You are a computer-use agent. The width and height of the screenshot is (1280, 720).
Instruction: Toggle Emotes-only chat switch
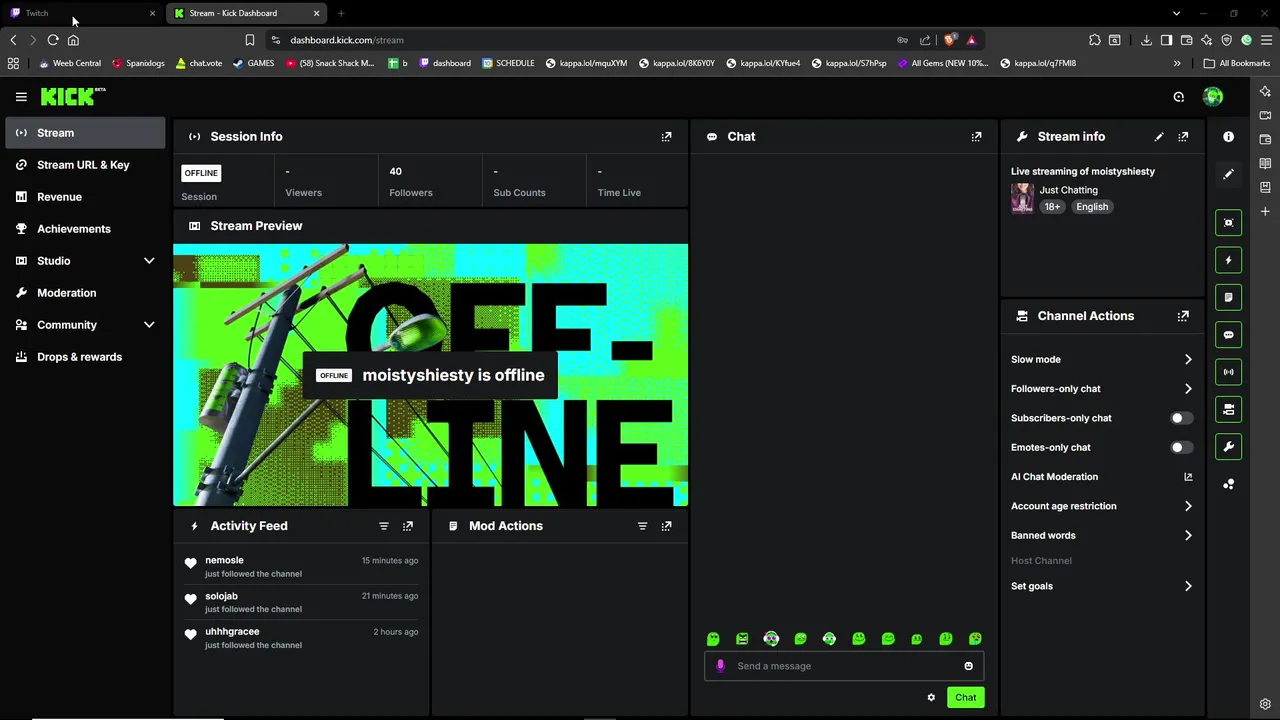(x=1181, y=448)
